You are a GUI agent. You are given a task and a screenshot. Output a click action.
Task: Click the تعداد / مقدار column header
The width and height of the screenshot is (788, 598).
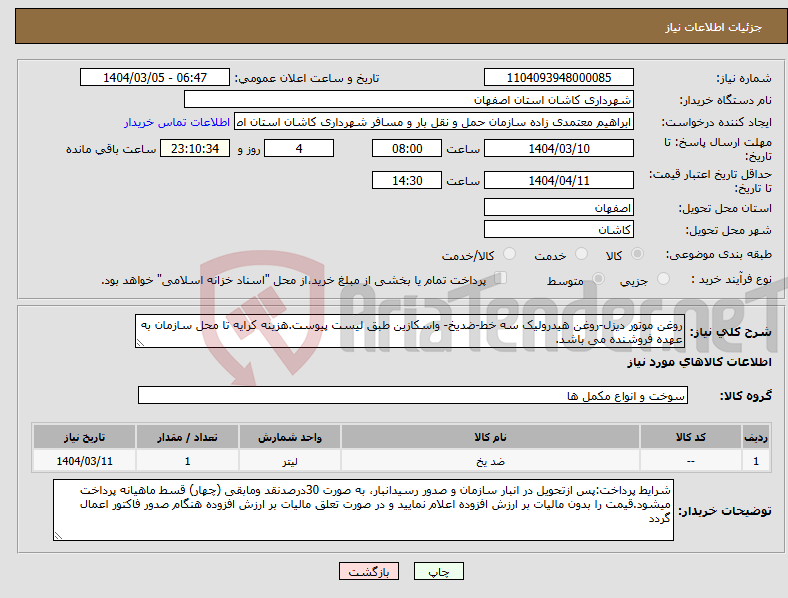[x=187, y=437]
